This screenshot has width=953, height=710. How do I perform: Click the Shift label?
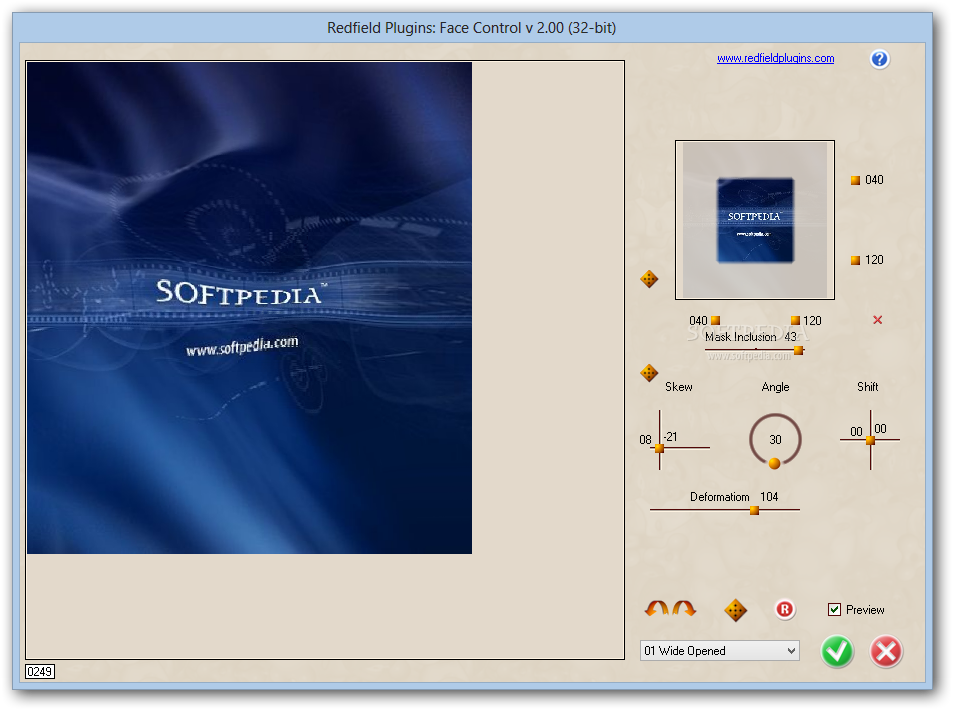[x=868, y=387]
